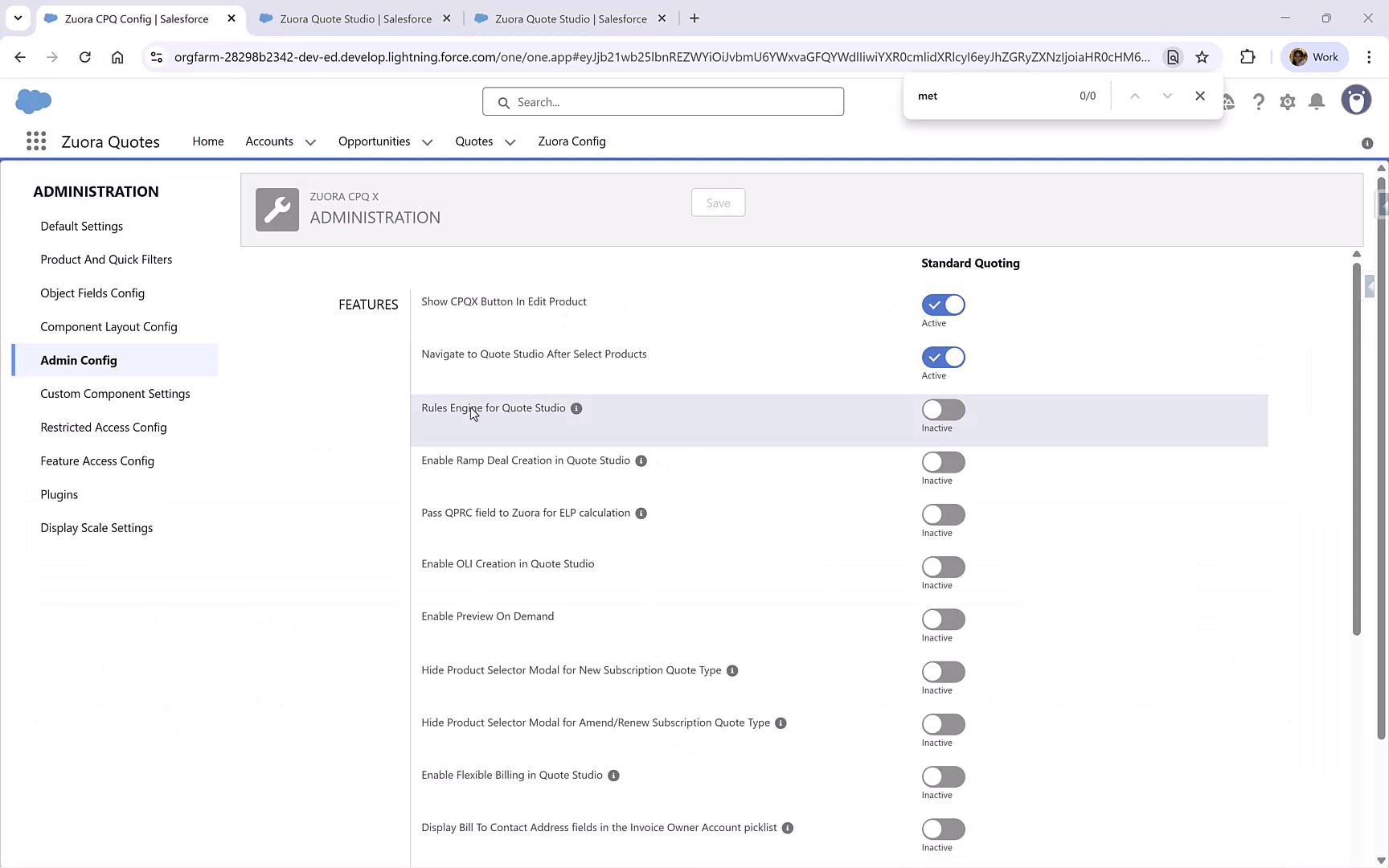Disable the Show CPQX Button toggle
Screen dimensions: 1389x868
(943, 305)
